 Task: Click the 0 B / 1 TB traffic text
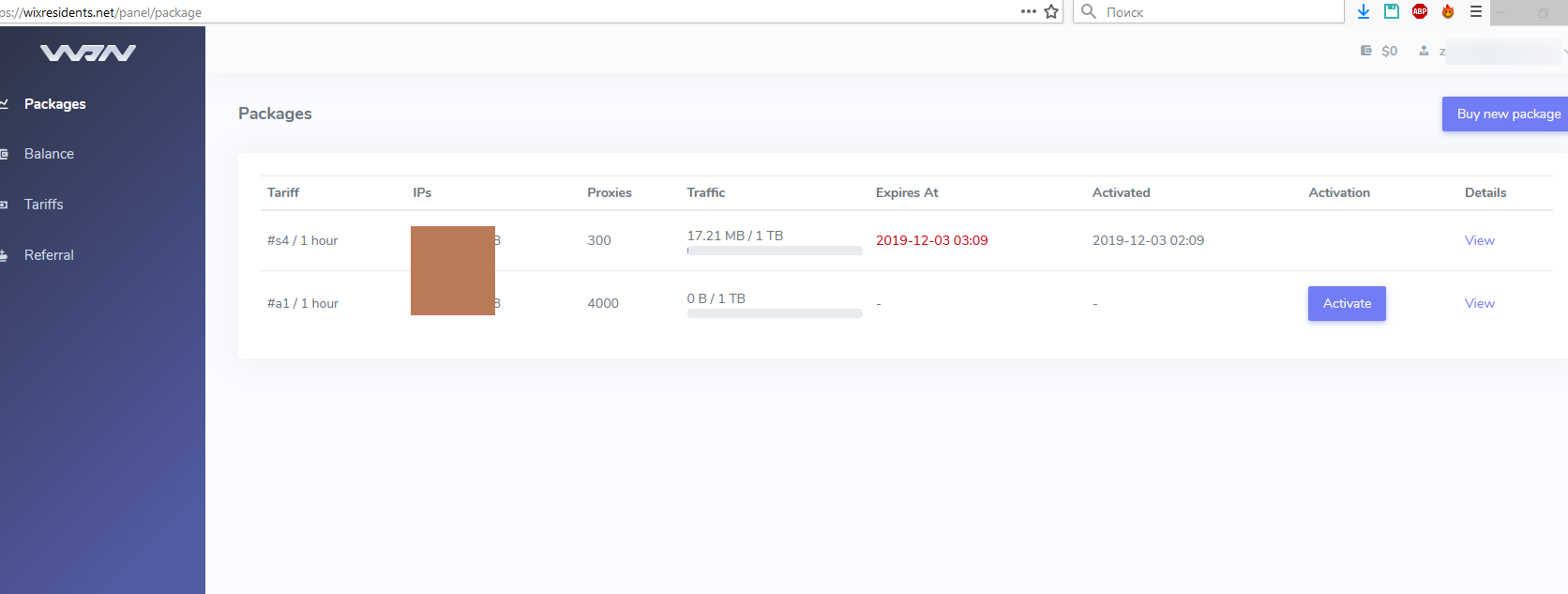716,298
